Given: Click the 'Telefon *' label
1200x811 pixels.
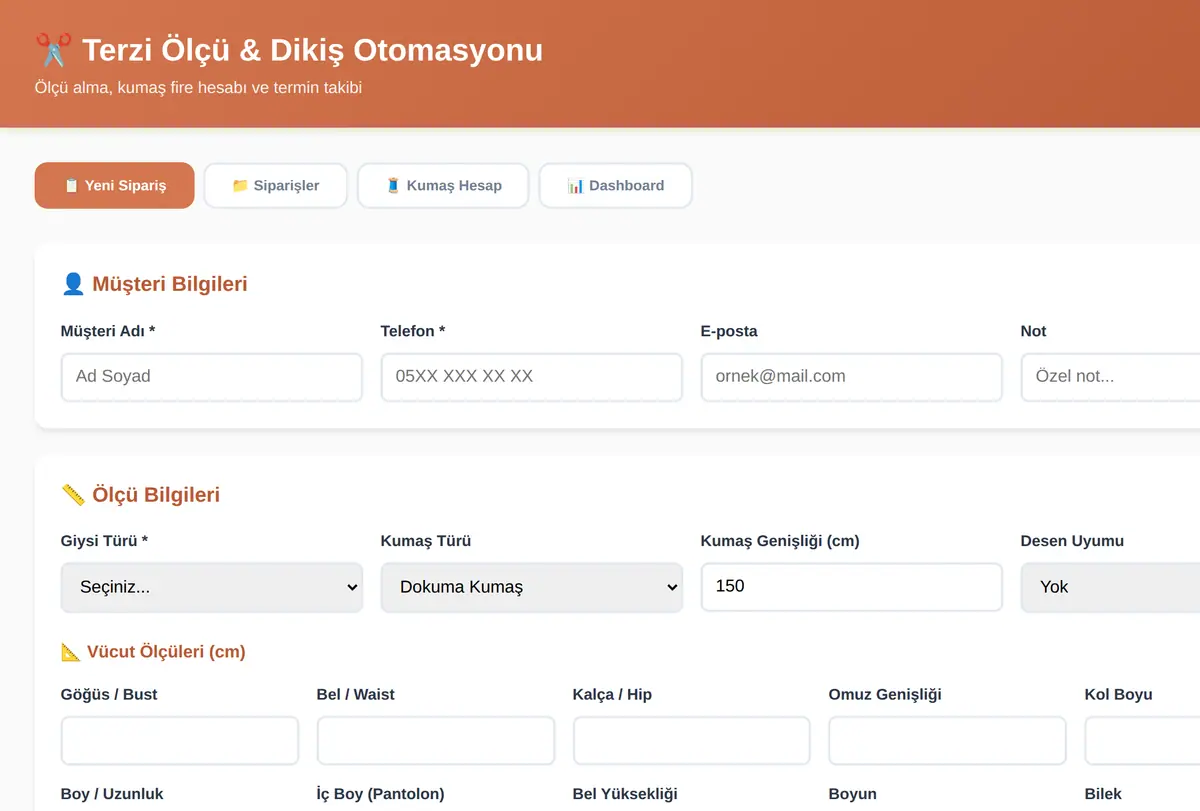Looking at the screenshot, I should point(413,331).
